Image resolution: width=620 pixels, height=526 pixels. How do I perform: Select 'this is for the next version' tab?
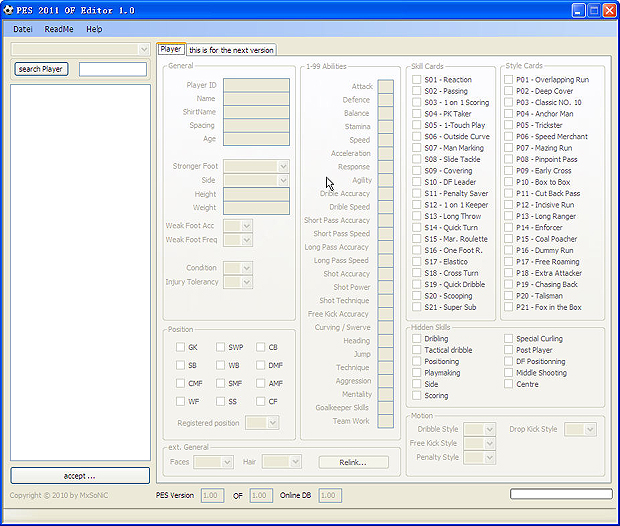coord(231,50)
